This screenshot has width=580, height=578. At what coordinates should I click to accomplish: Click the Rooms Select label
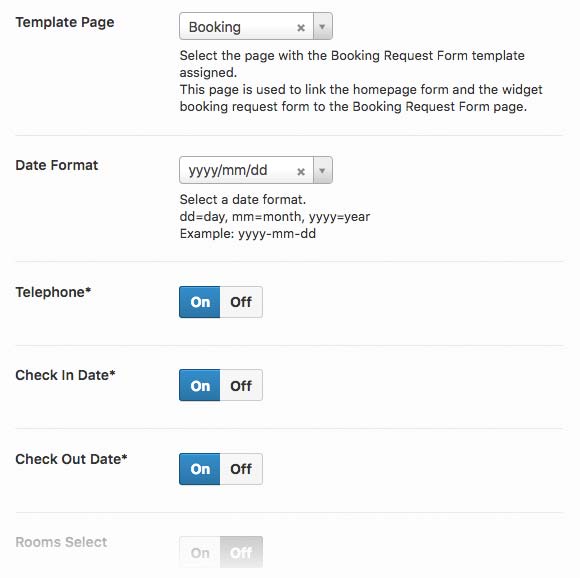[61, 542]
